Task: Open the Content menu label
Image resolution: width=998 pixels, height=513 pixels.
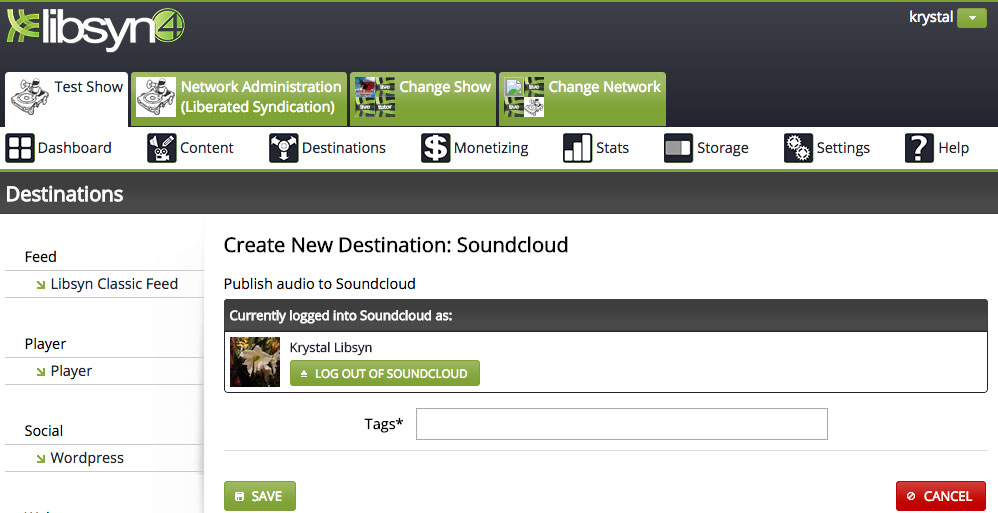Action: (x=207, y=148)
